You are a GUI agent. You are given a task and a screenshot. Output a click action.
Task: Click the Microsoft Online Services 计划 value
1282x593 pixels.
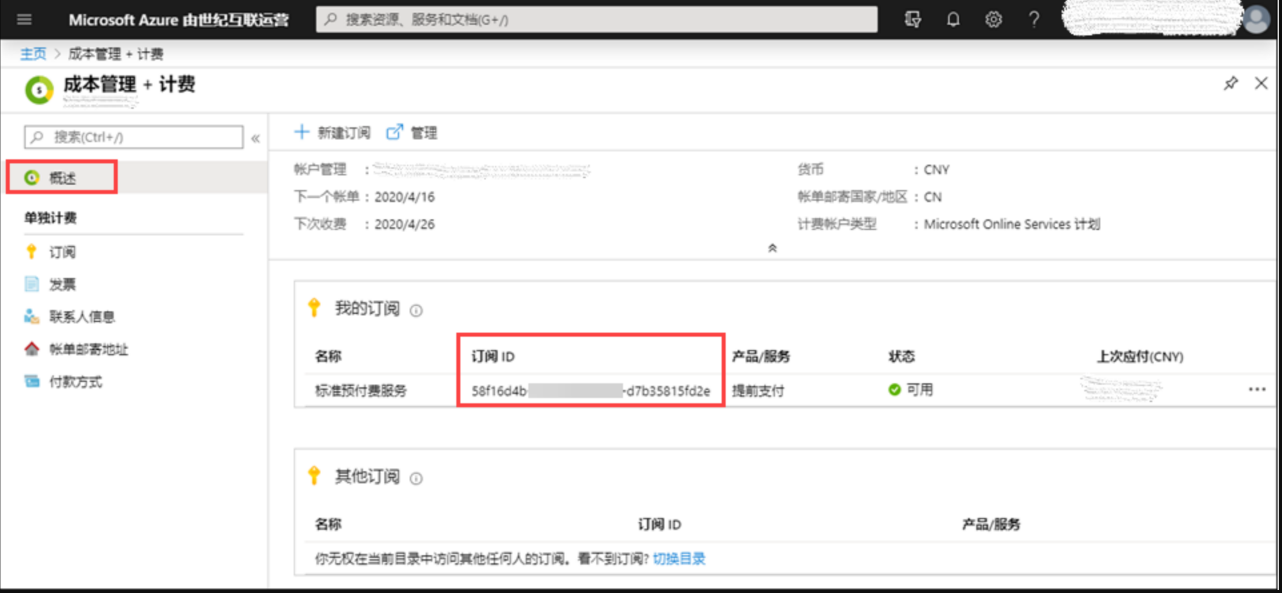click(1012, 224)
